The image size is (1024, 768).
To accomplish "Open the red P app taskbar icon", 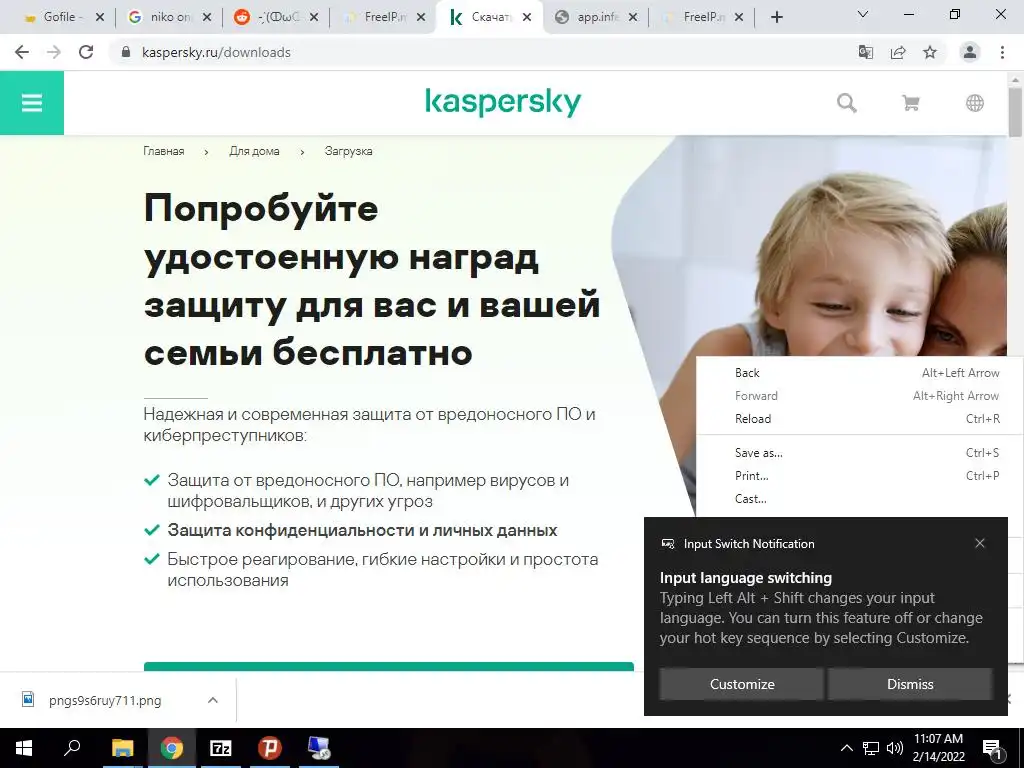I will (269, 748).
